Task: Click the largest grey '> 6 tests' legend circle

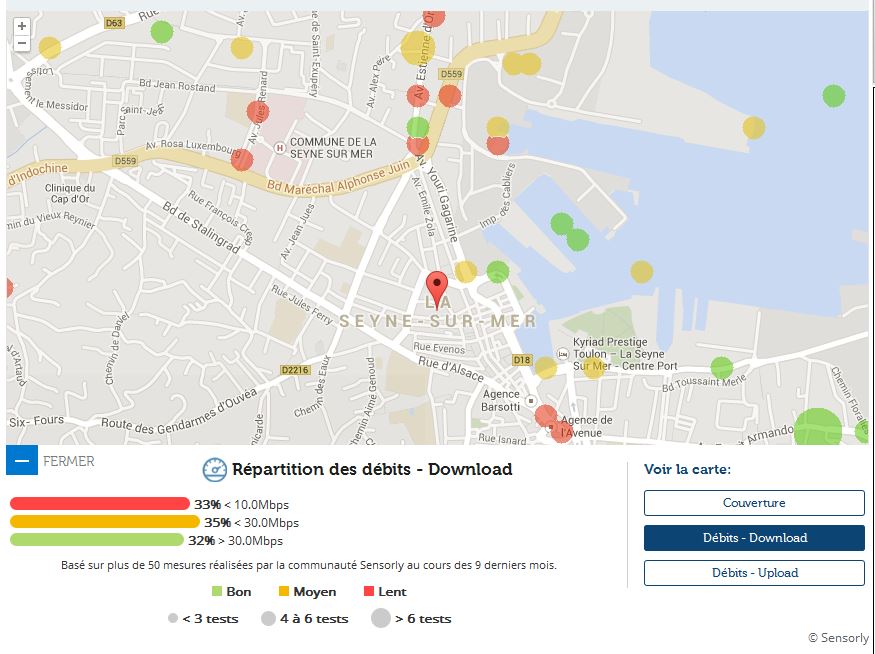Action: pyautogui.click(x=380, y=618)
